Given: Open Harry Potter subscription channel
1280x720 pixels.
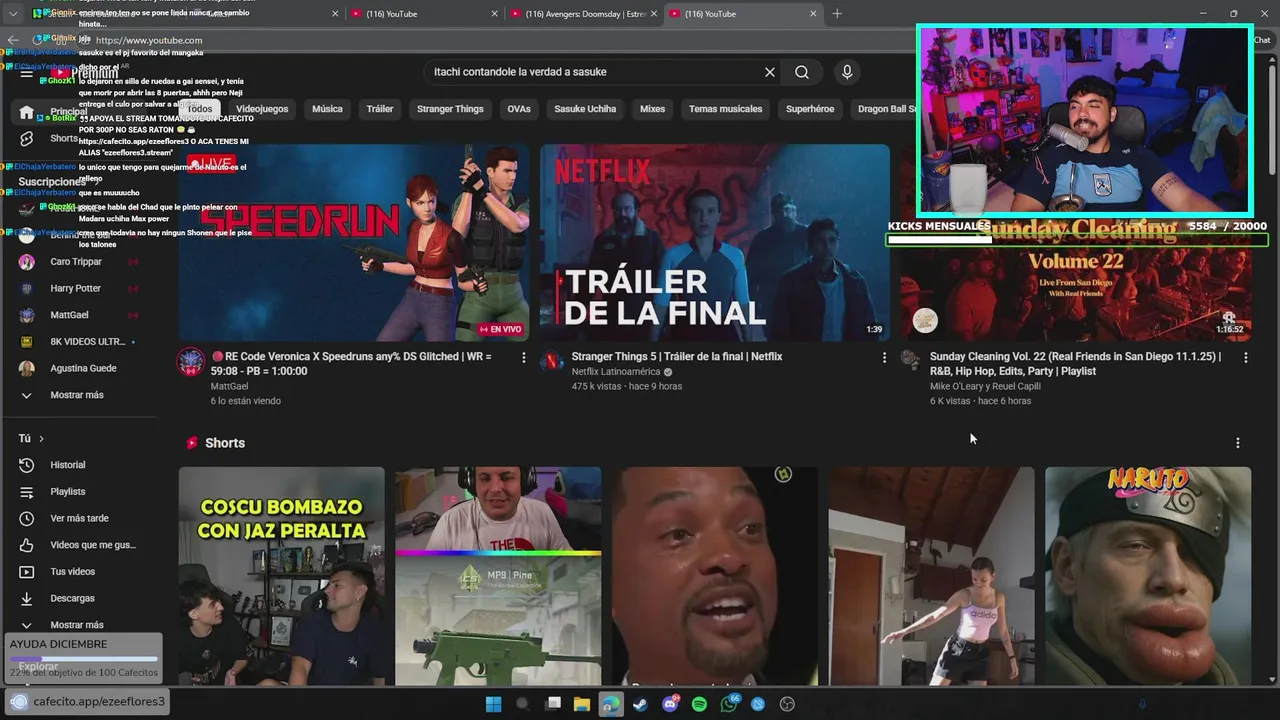Looking at the screenshot, I should click(x=76, y=288).
